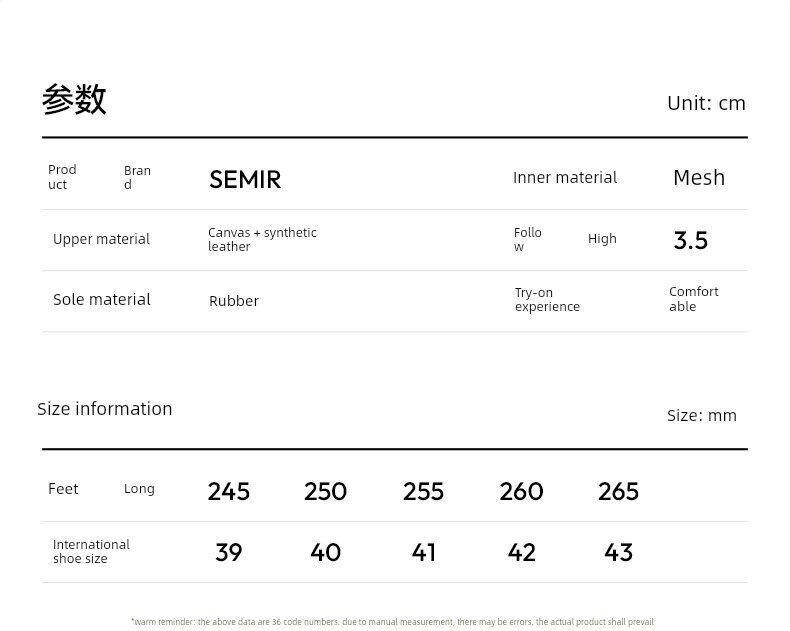Click the "Try-on experience" label
The height and width of the screenshot is (631, 790).
click(547, 299)
